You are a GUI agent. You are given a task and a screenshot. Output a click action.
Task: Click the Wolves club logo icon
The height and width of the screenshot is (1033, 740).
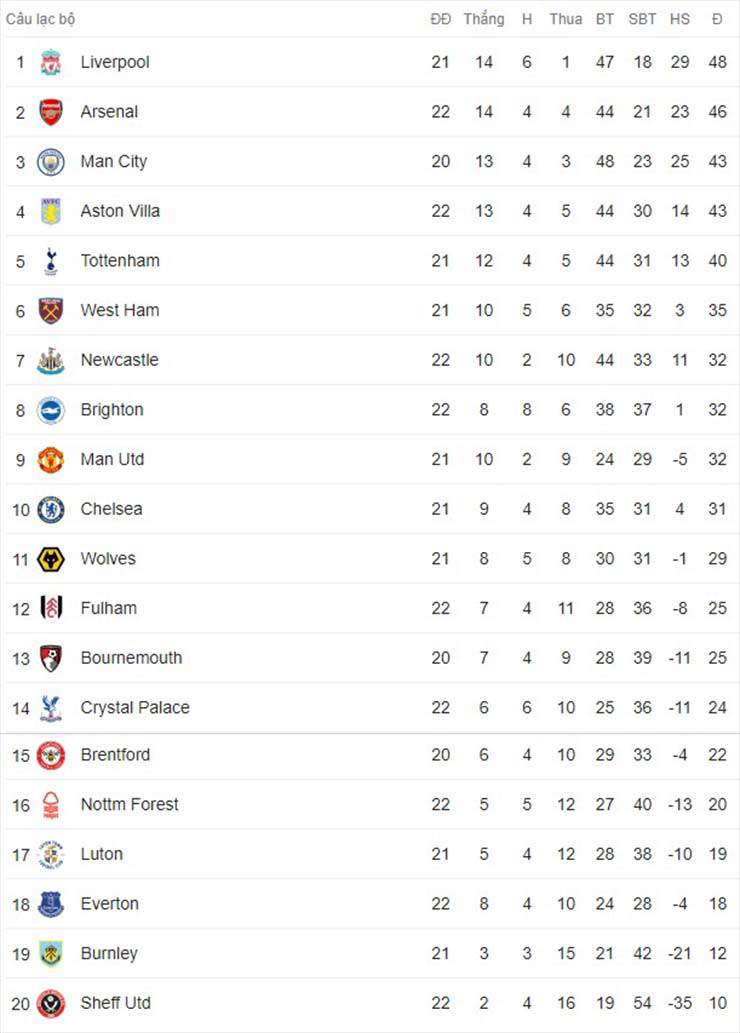point(51,559)
